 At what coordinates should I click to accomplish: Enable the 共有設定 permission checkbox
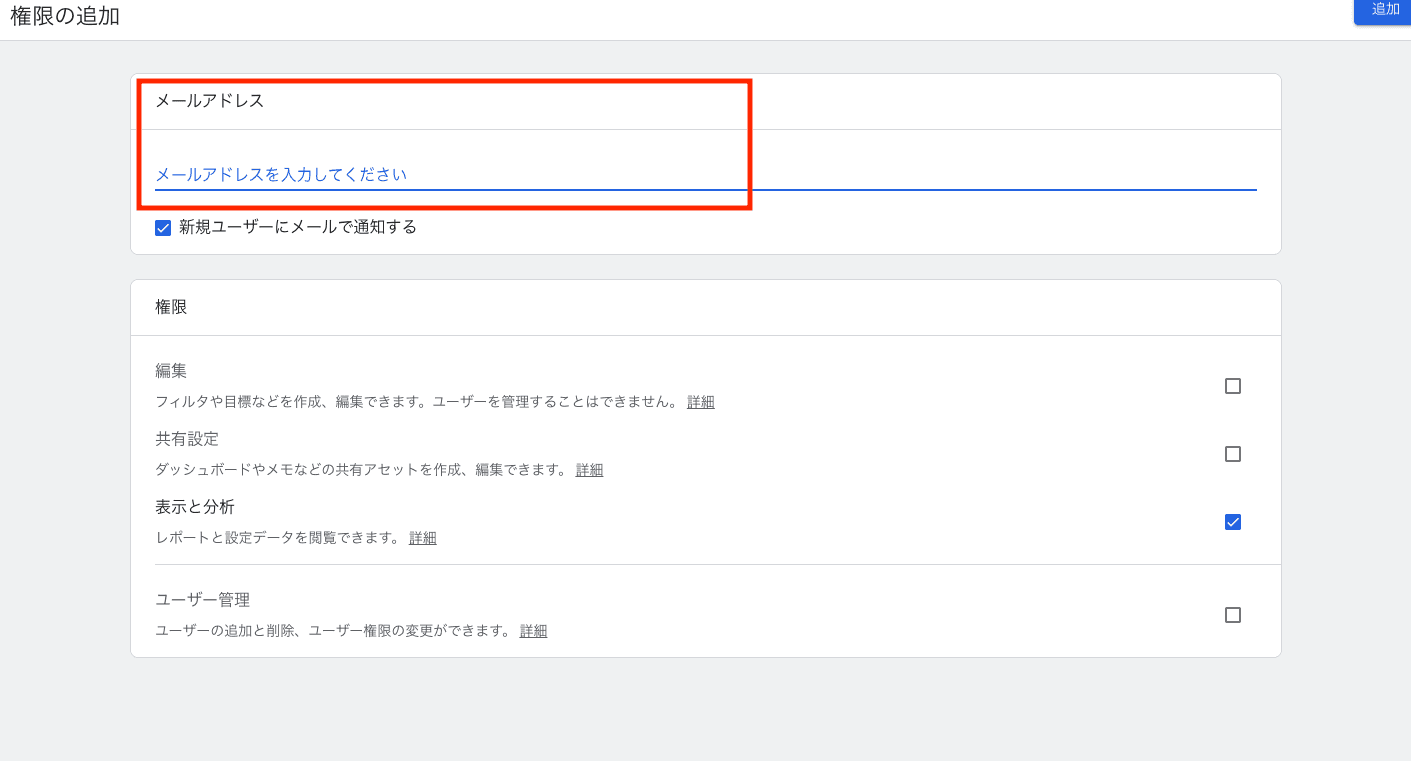pyautogui.click(x=1233, y=453)
